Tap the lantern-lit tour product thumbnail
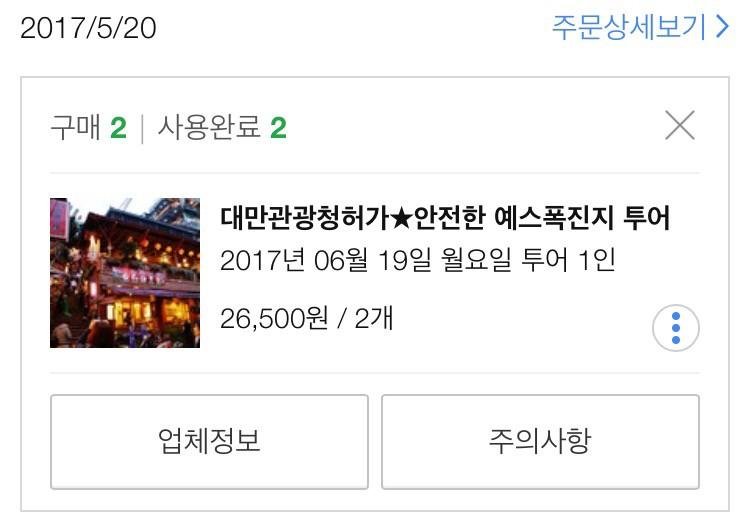The width and height of the screenshot is (750, 525). click(x=125, y=273)
